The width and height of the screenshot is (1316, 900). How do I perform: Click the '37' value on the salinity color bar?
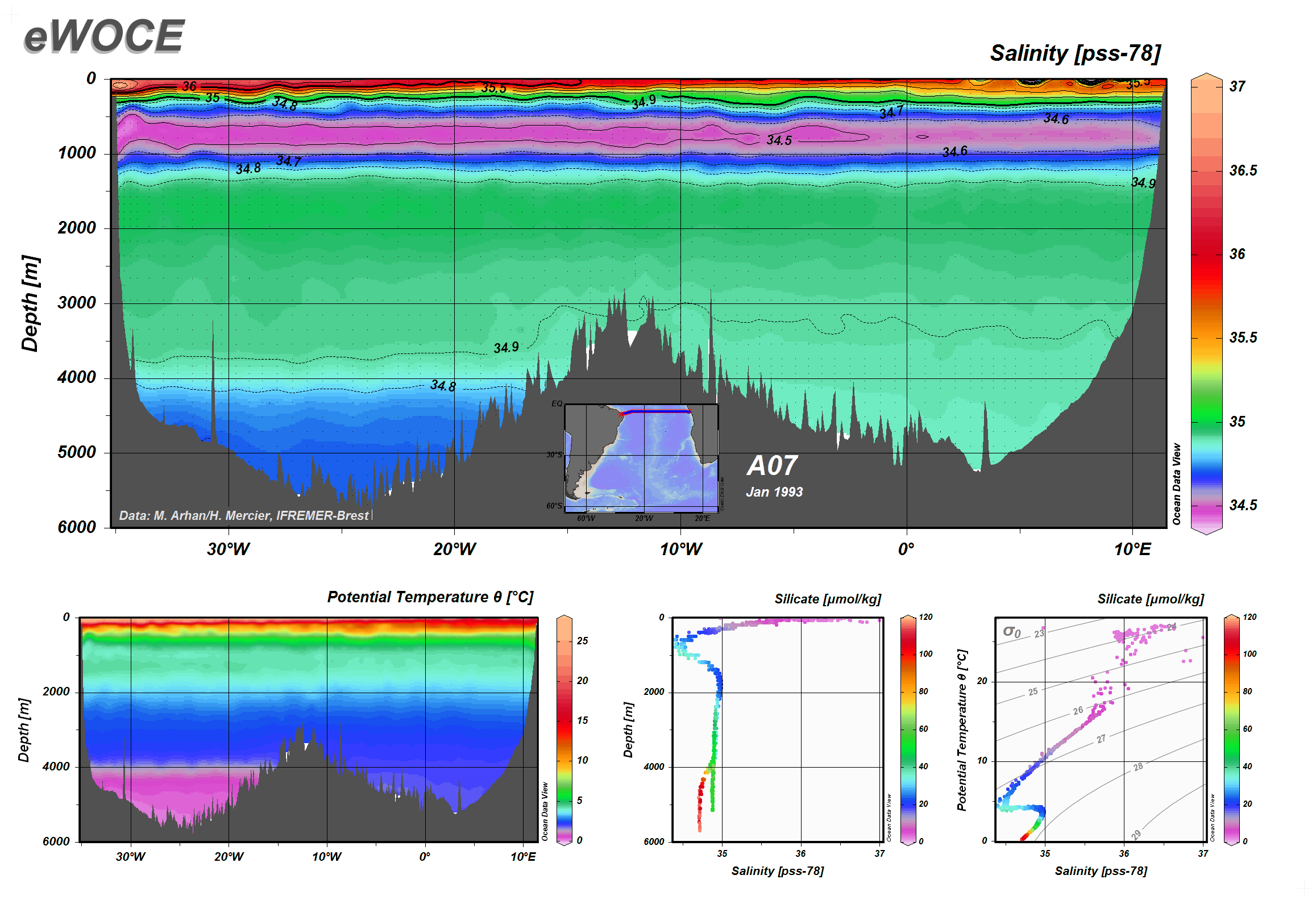tap(1237, 86)
